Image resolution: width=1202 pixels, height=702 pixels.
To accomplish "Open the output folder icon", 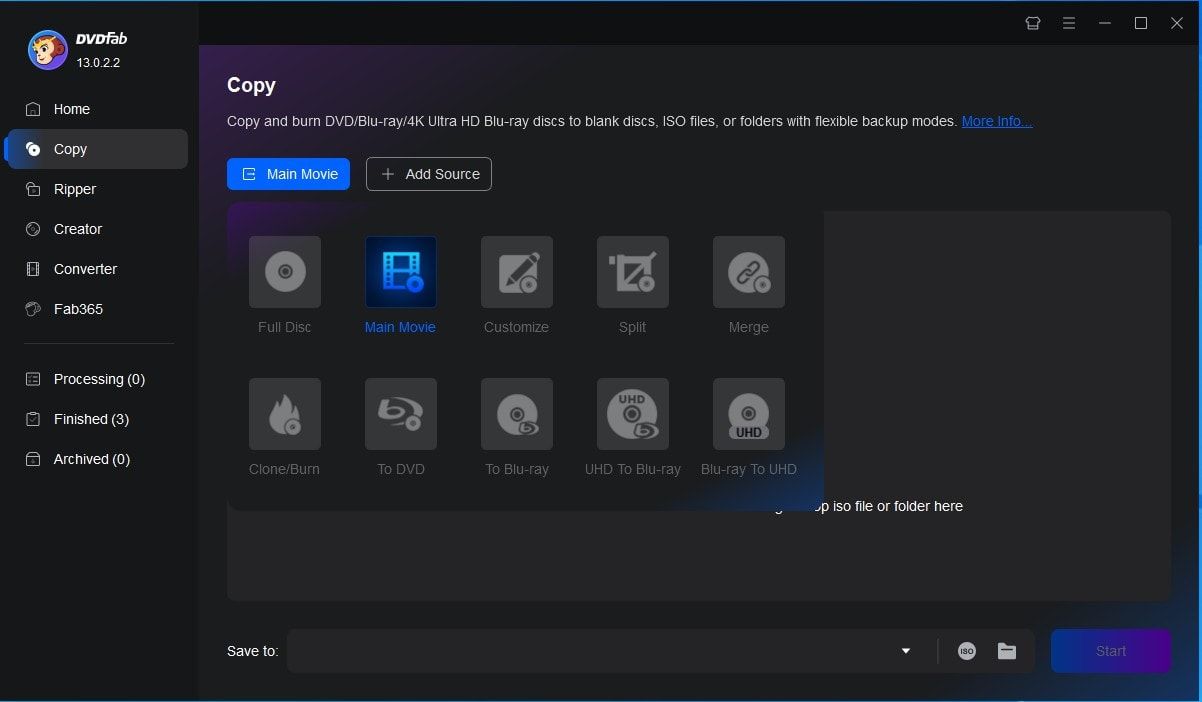I will pos(1007,651).
